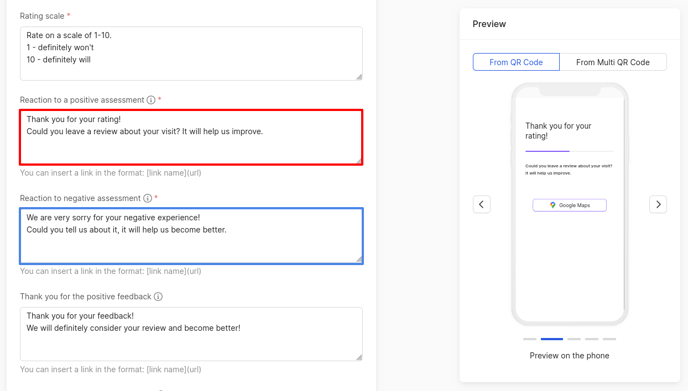
Task: Click the Google Maps pin icon in preview
Action: click(553, 205)
